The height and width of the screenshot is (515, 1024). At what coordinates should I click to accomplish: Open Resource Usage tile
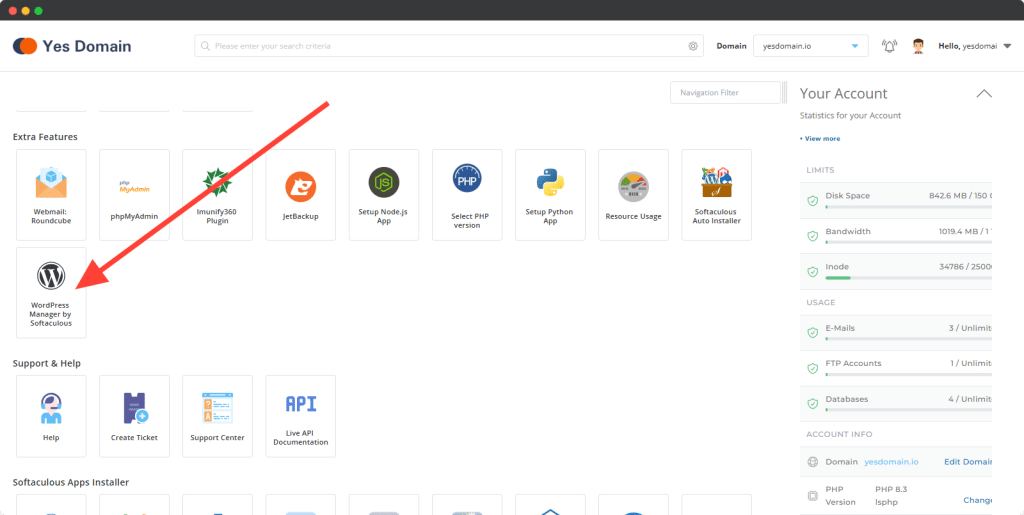[633, 195]
